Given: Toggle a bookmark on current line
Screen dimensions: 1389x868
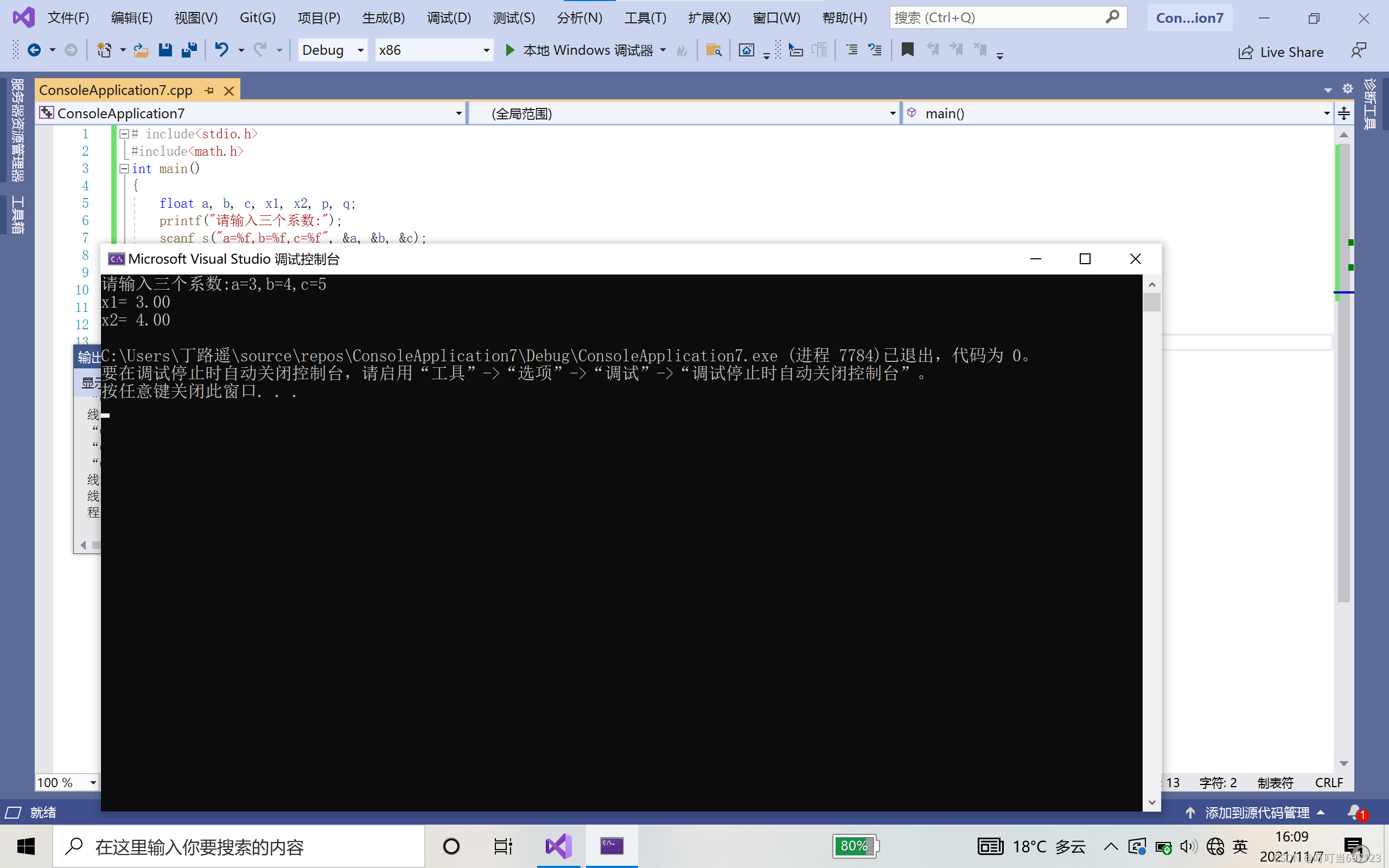Looking at the screenshot, I should pos(907,50).
